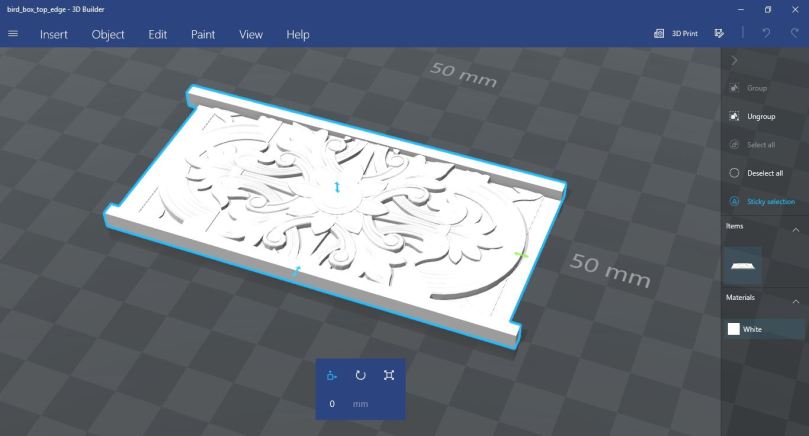The width and height of the screenshot is (809, 436).
Task: Click the Select all label
Action: (761, 145)
